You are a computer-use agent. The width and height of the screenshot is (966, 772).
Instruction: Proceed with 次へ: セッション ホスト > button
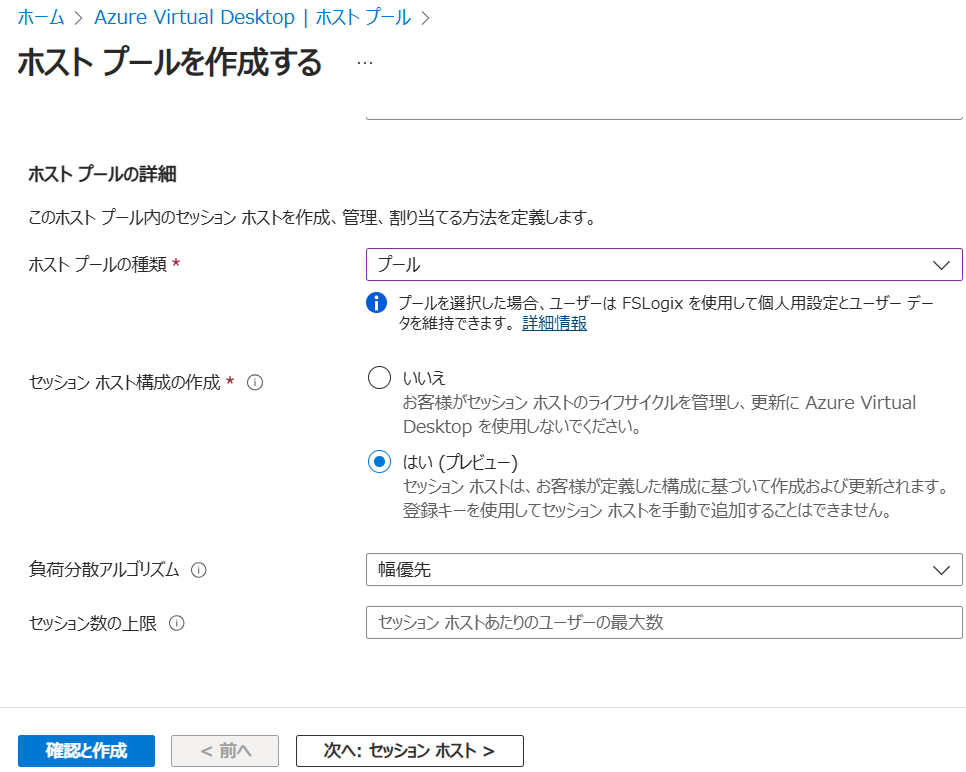tap(409, 750)
